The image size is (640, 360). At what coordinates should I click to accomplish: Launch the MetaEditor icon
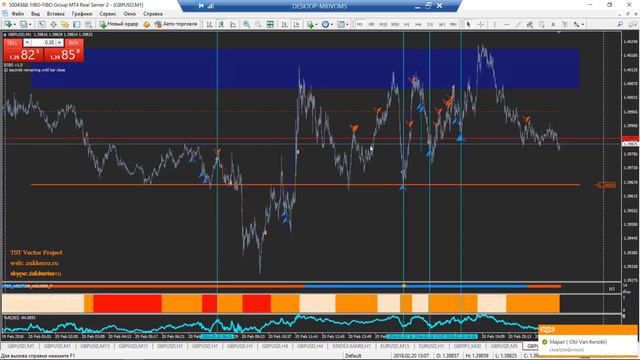pyautogui.click(x=147, y=24)
